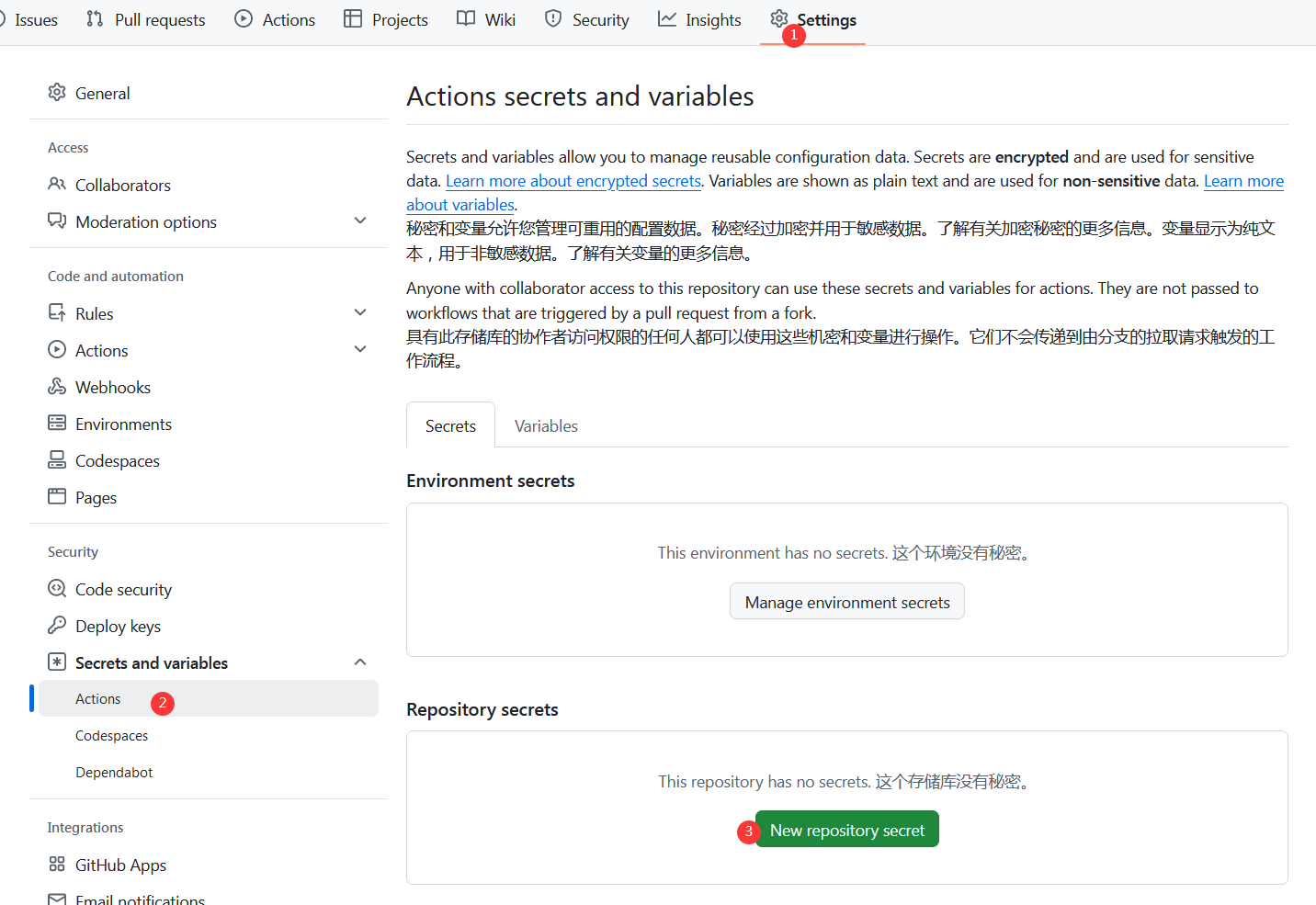
Task: Click the Codespaces icon in the sidebar
Action: [x=57, y=459]
